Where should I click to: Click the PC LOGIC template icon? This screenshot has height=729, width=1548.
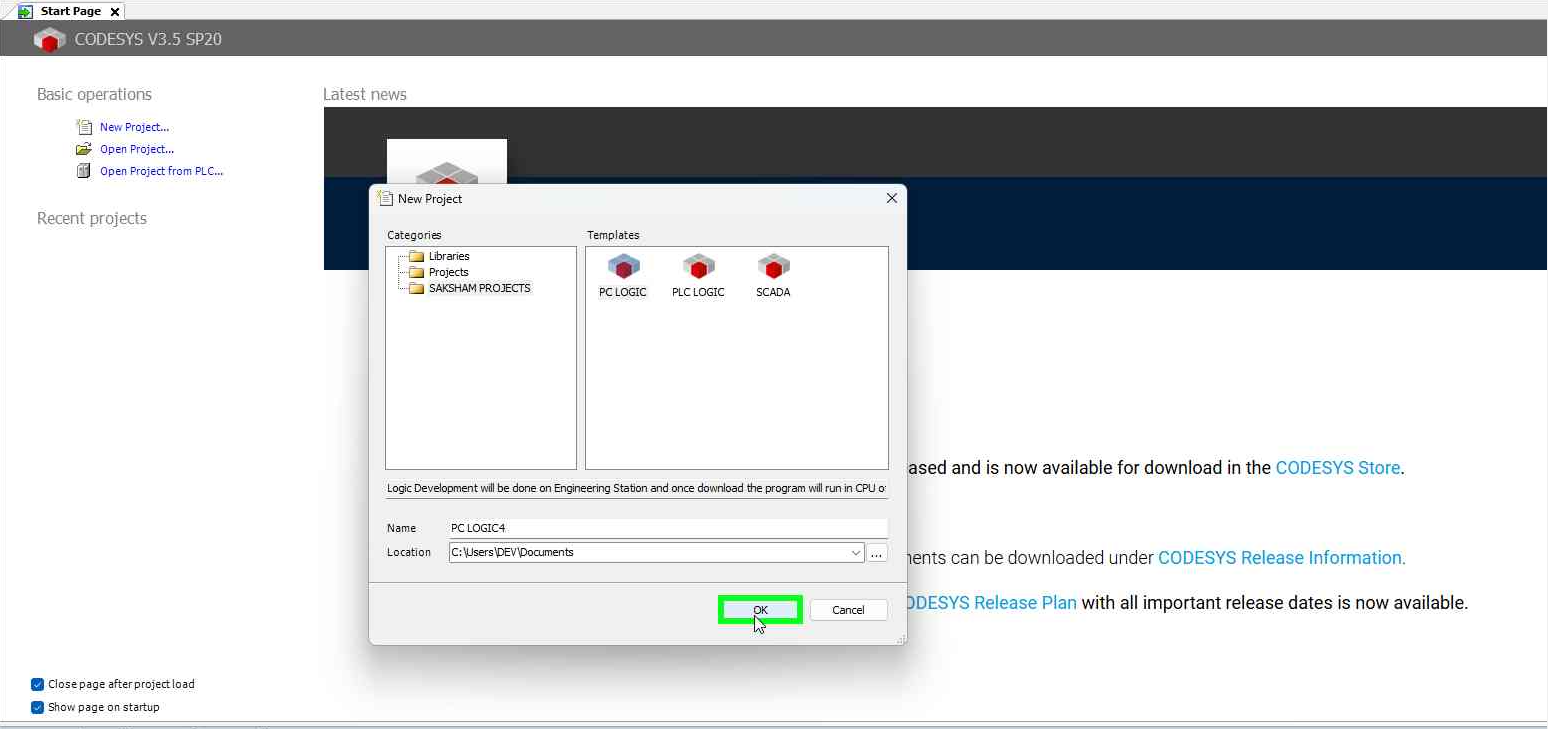pos(623,267)
